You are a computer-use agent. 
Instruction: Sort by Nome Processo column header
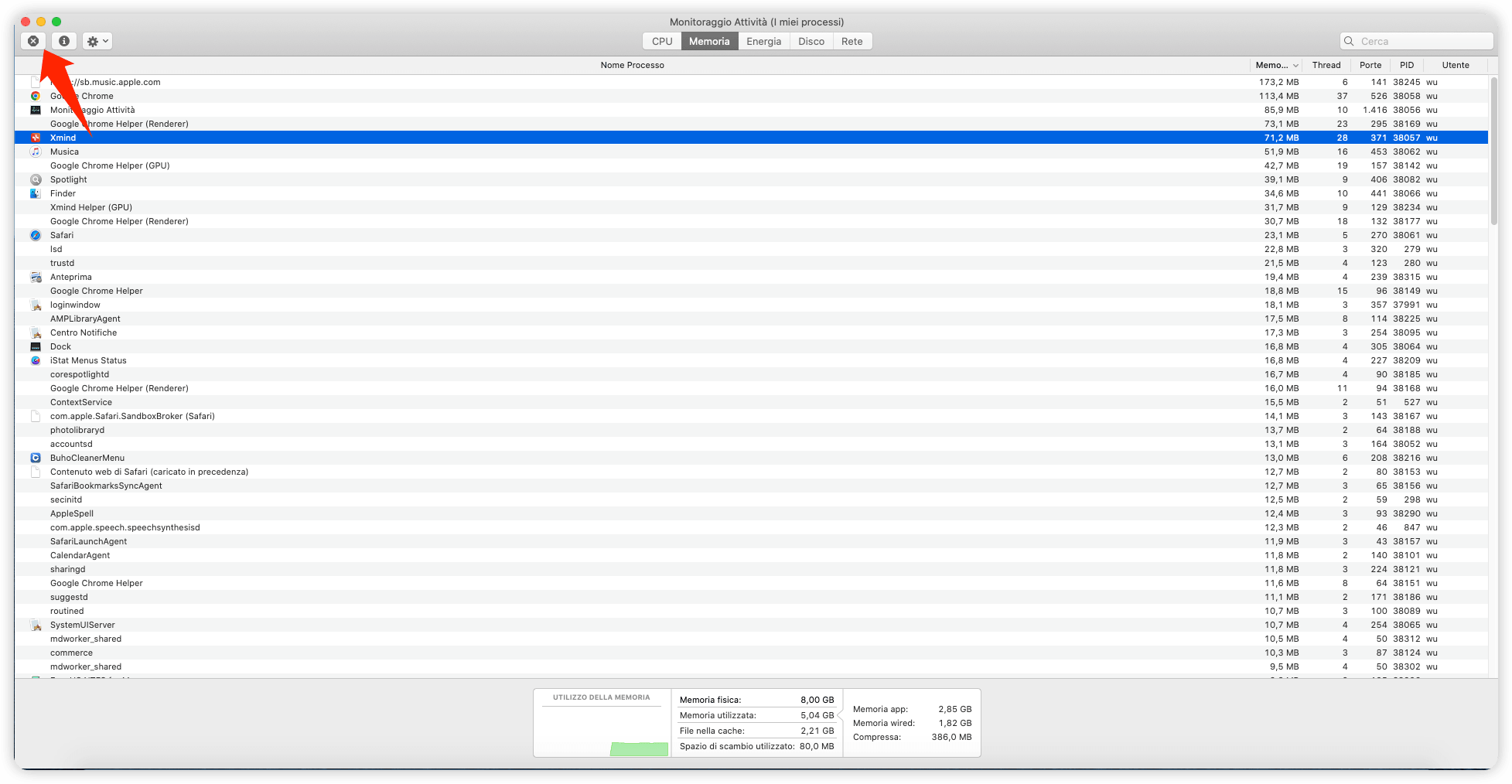coord(633,65)
